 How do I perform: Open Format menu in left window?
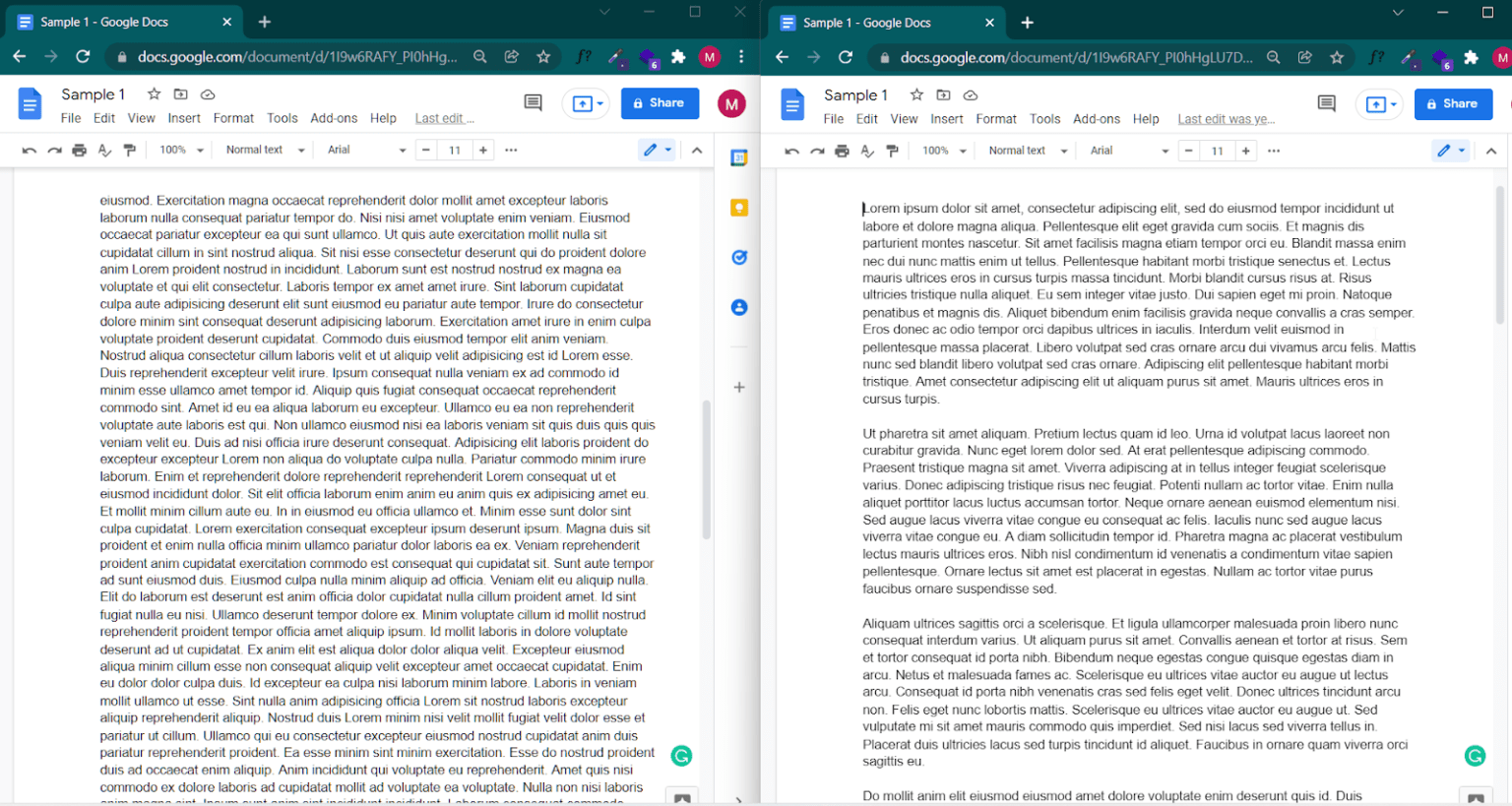click(233, 118)
